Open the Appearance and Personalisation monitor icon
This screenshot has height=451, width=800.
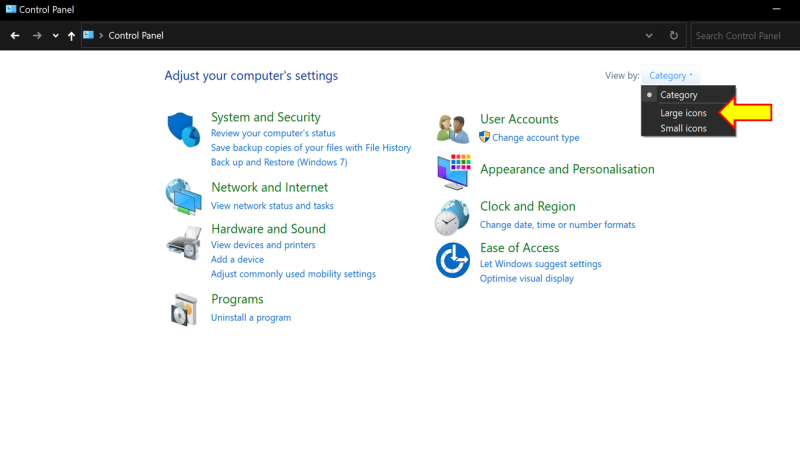pos(453,171)
